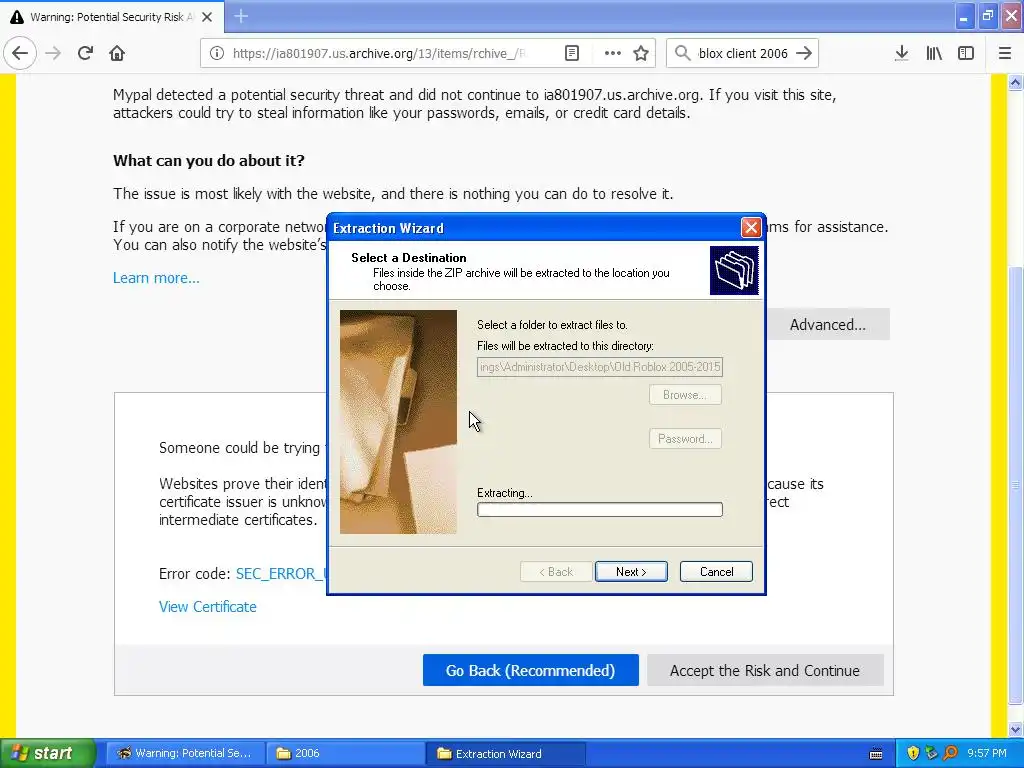Switch to Warning: Potential Se... taskbar item
Image resolution: width=1024 pixels, height=768 pixels.
[x=185, y=753]
